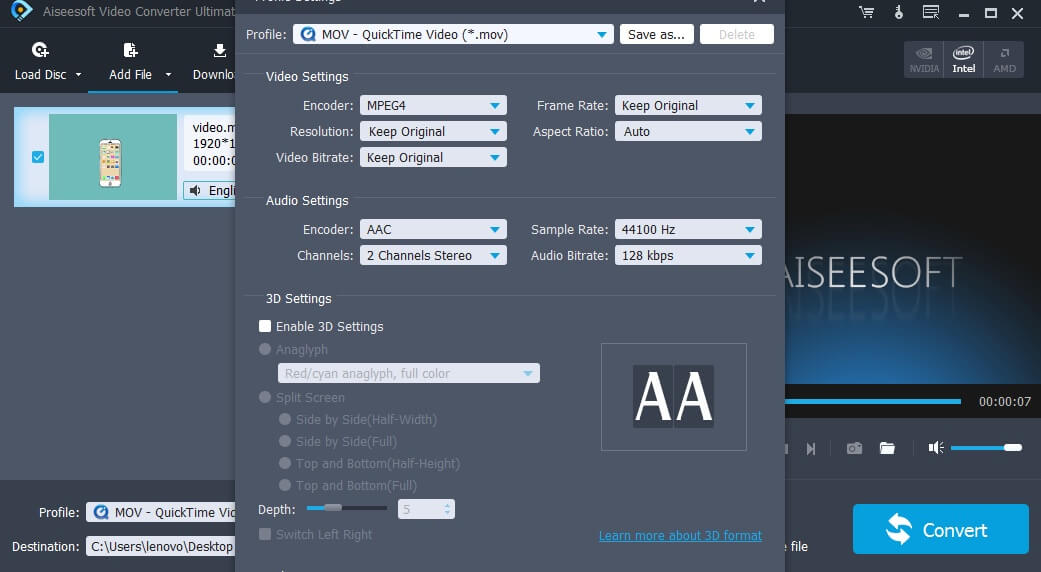Click the QuickTime icon in bottom Profile field
Viewport: 1041px width, 572px height.
tap(101, 512)
